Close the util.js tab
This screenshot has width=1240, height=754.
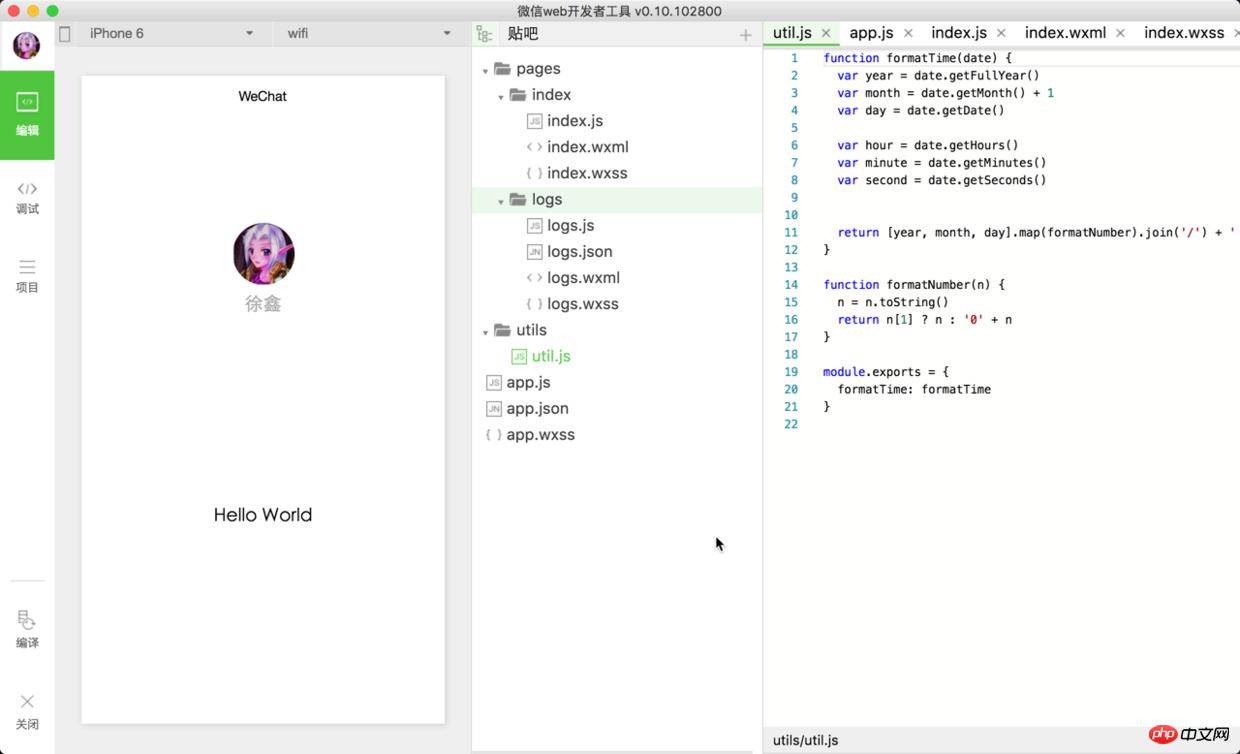click(826, 33)
